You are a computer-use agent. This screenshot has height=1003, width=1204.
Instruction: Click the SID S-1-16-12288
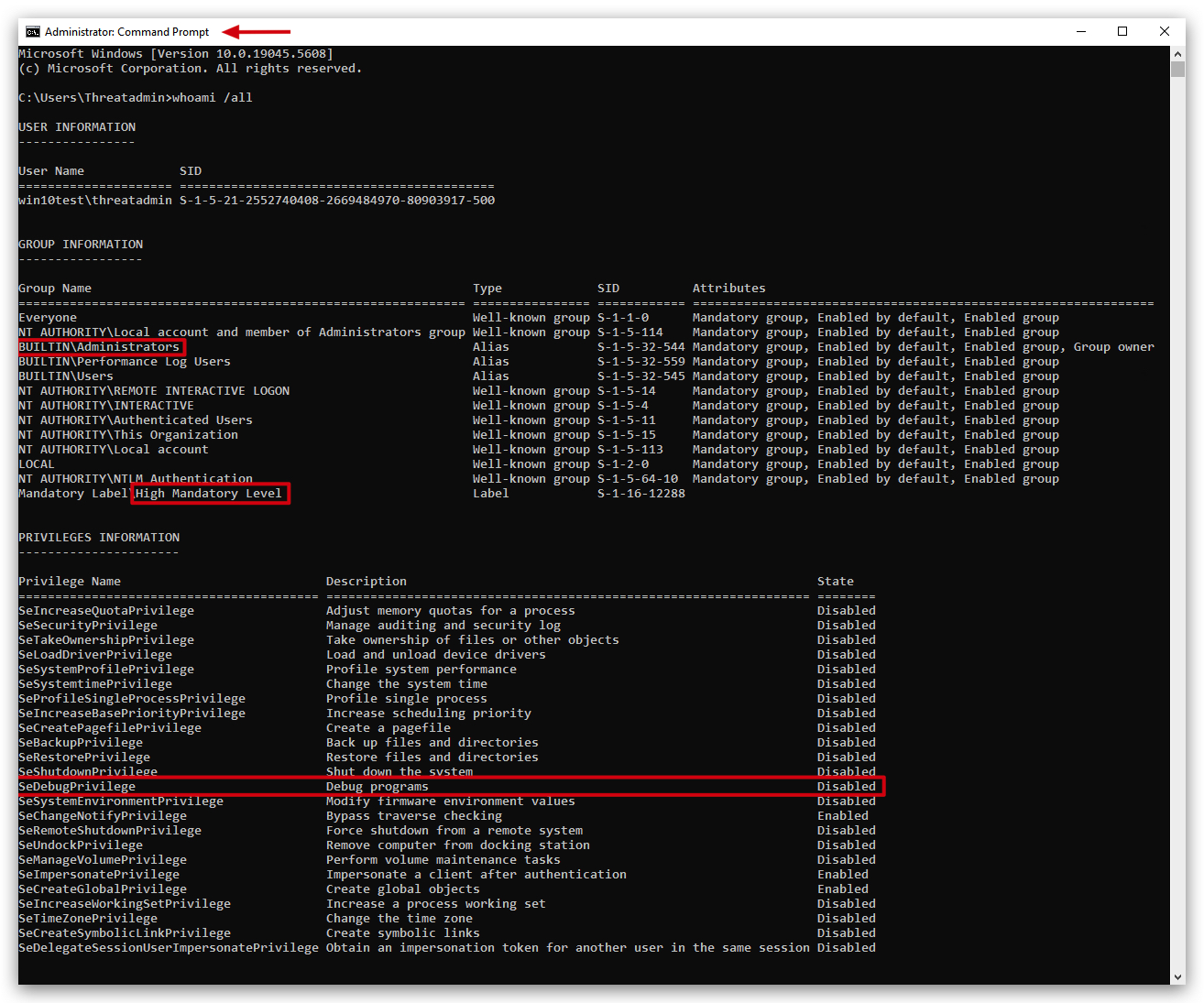(641, 494)
